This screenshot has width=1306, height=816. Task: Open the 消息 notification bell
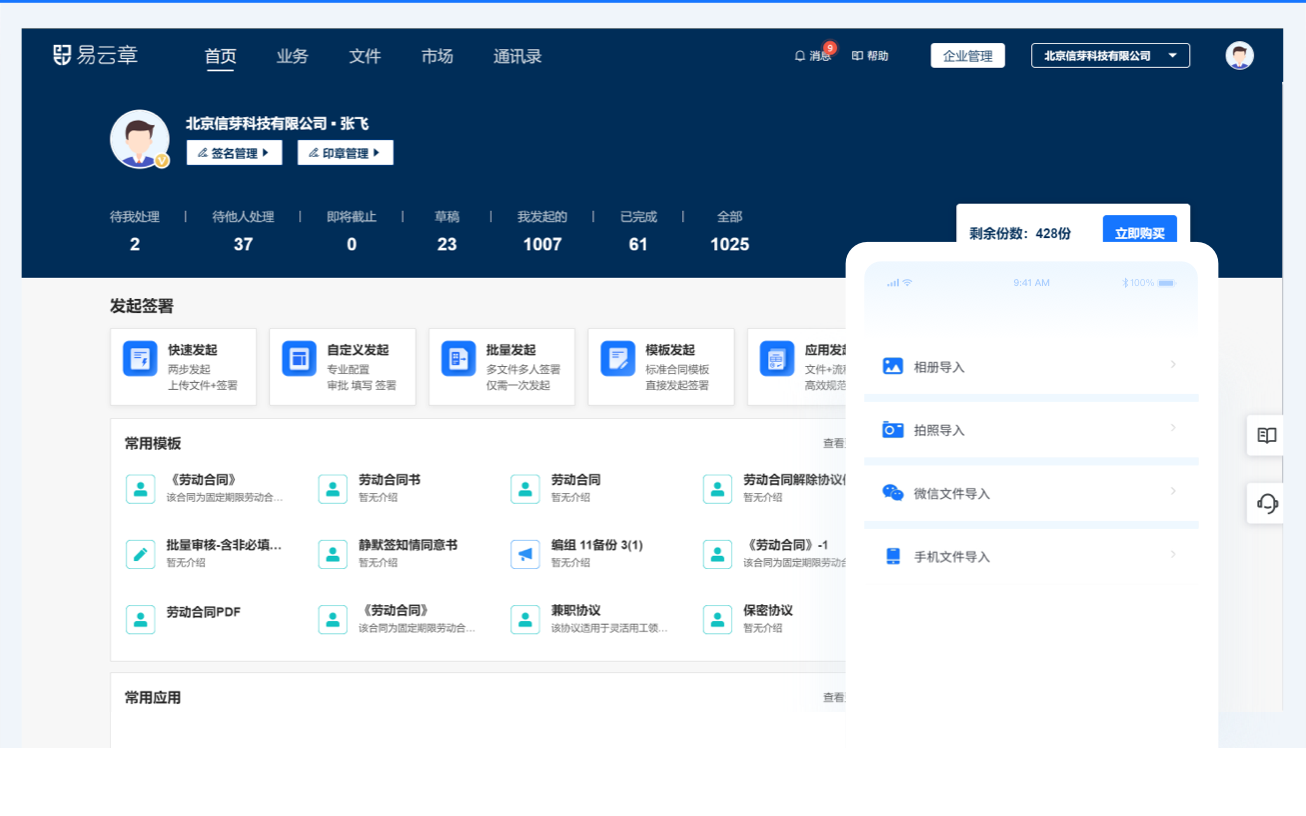800,56
